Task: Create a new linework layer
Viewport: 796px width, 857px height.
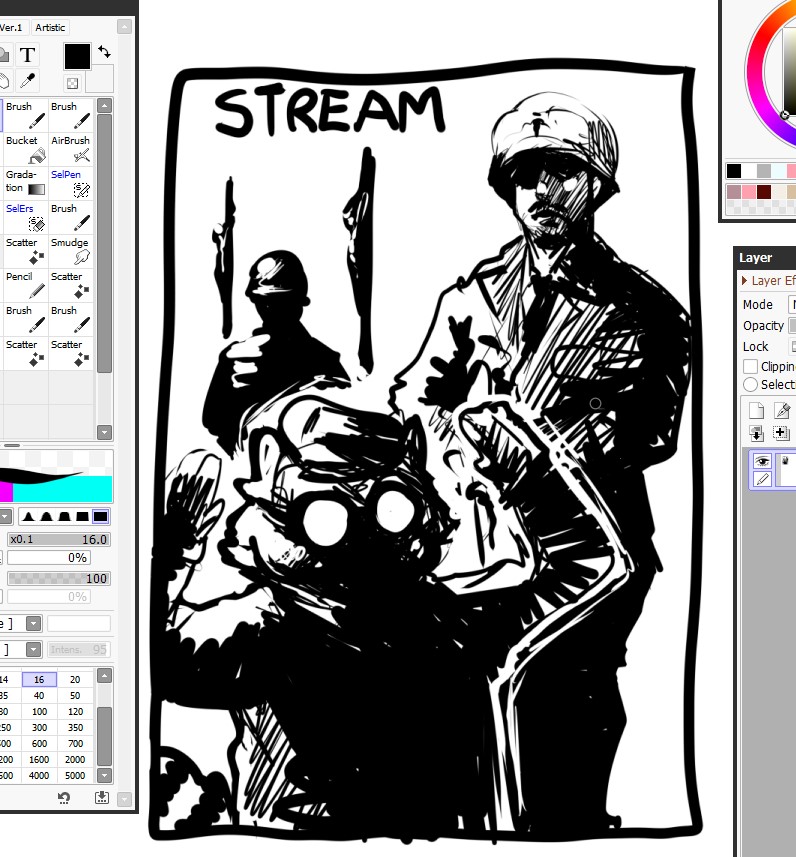Action: pos(782,410)
